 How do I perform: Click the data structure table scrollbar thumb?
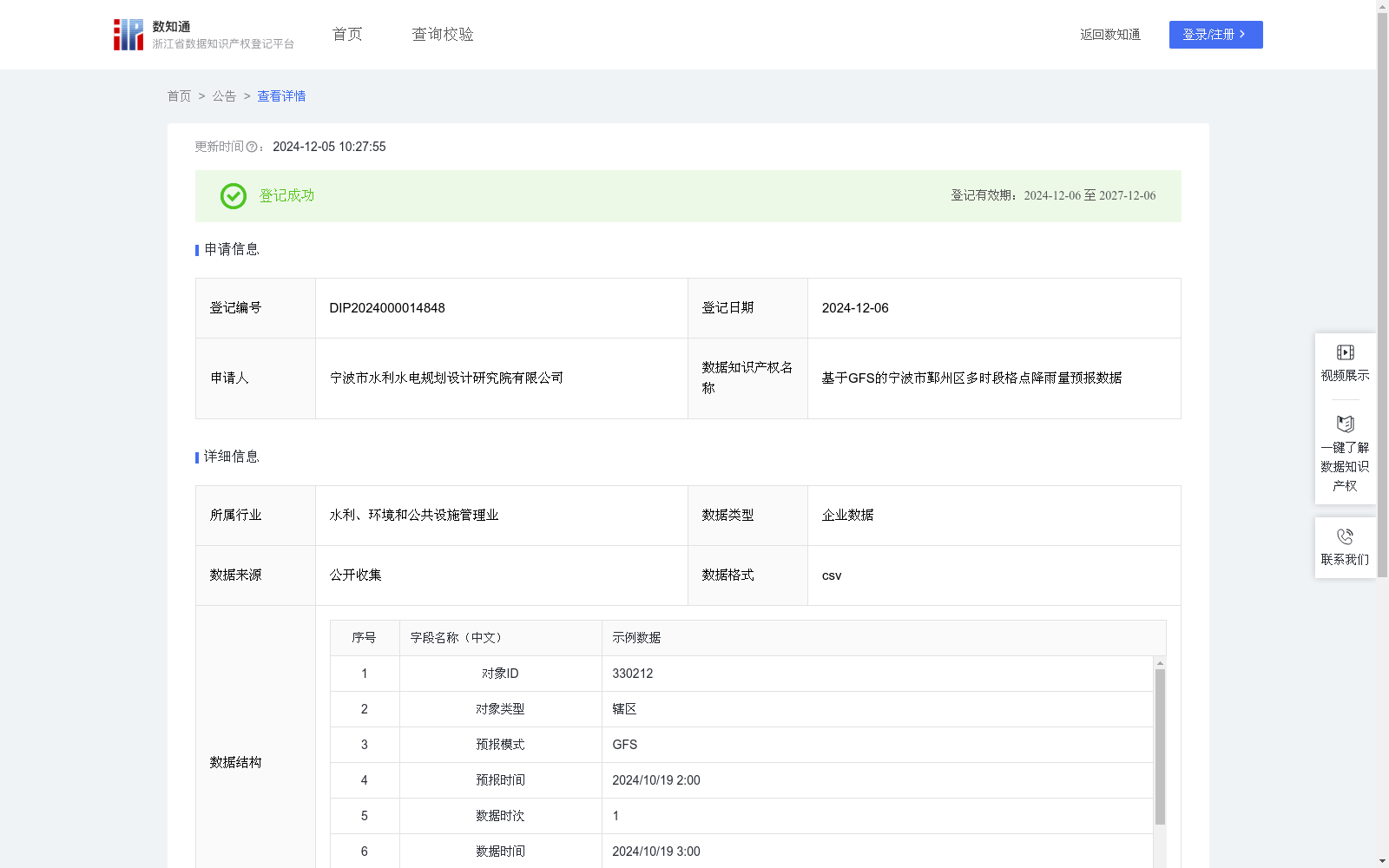tap(1160, 746)
